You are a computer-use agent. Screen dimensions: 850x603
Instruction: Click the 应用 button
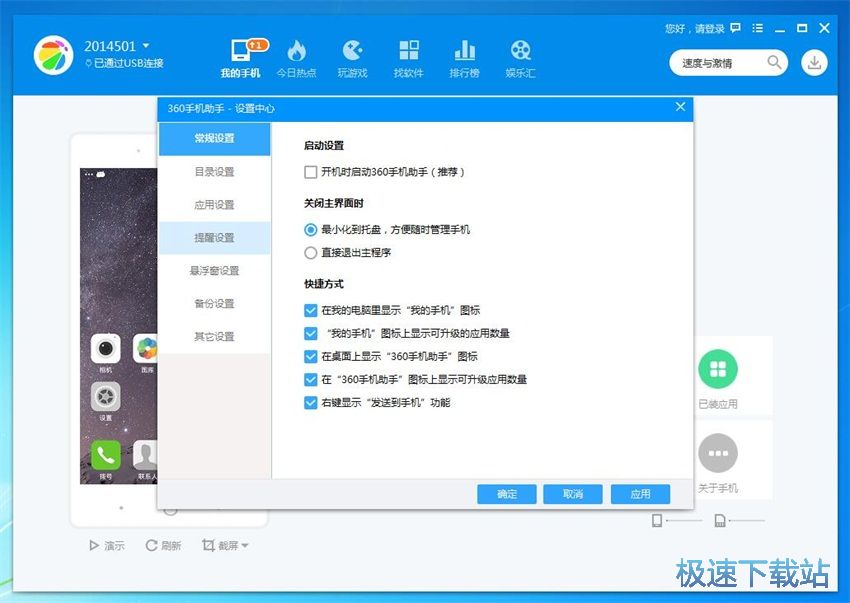point(640,494)
